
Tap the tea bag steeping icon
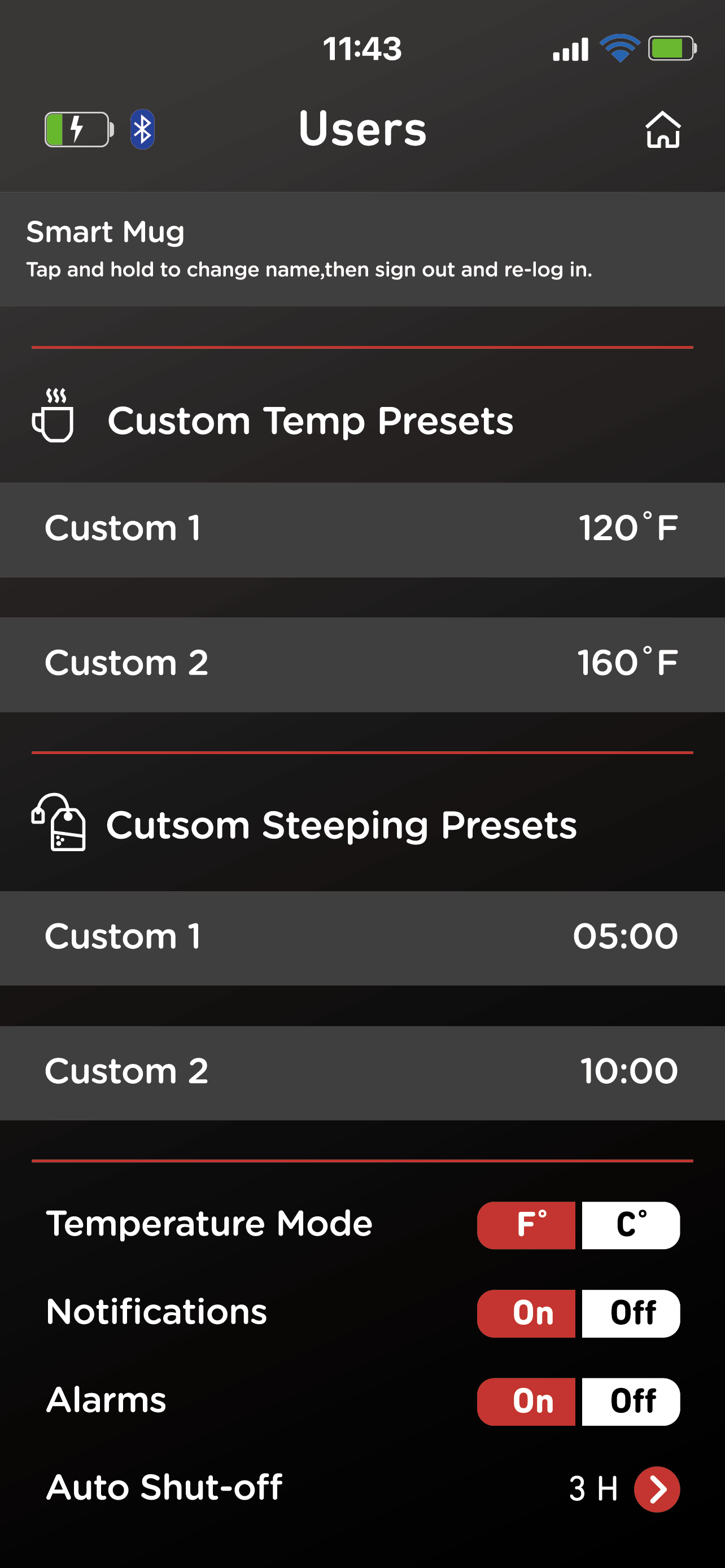[x=59, y=822]
